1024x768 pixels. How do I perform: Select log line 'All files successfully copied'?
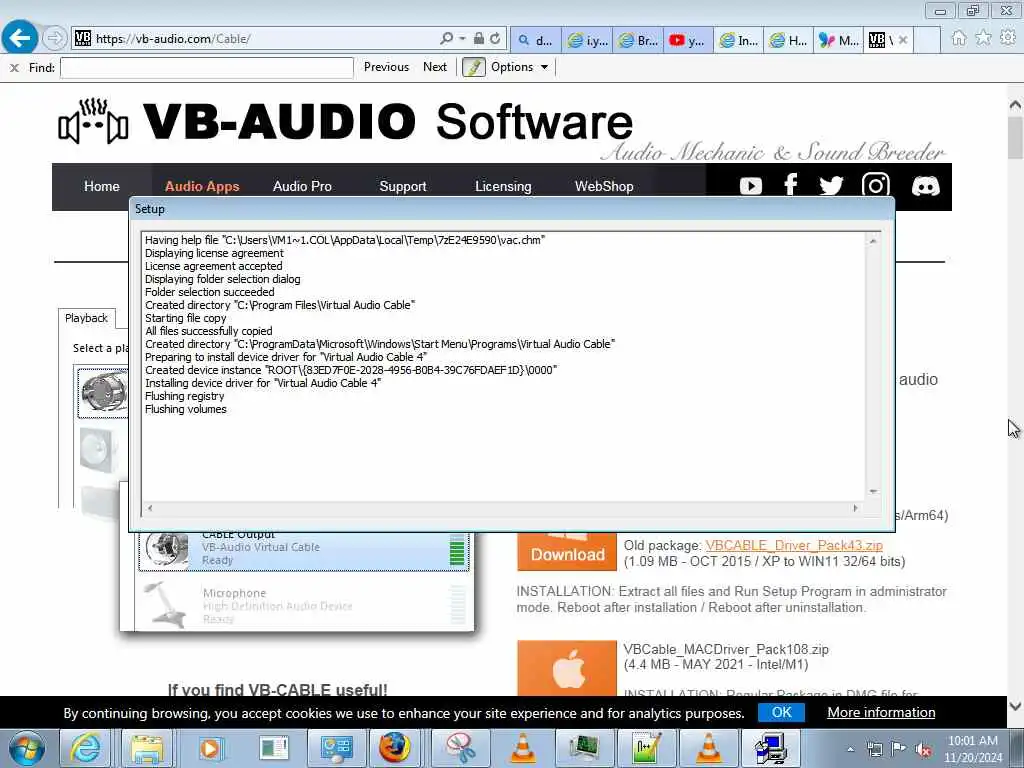click(x=208, y=331)
